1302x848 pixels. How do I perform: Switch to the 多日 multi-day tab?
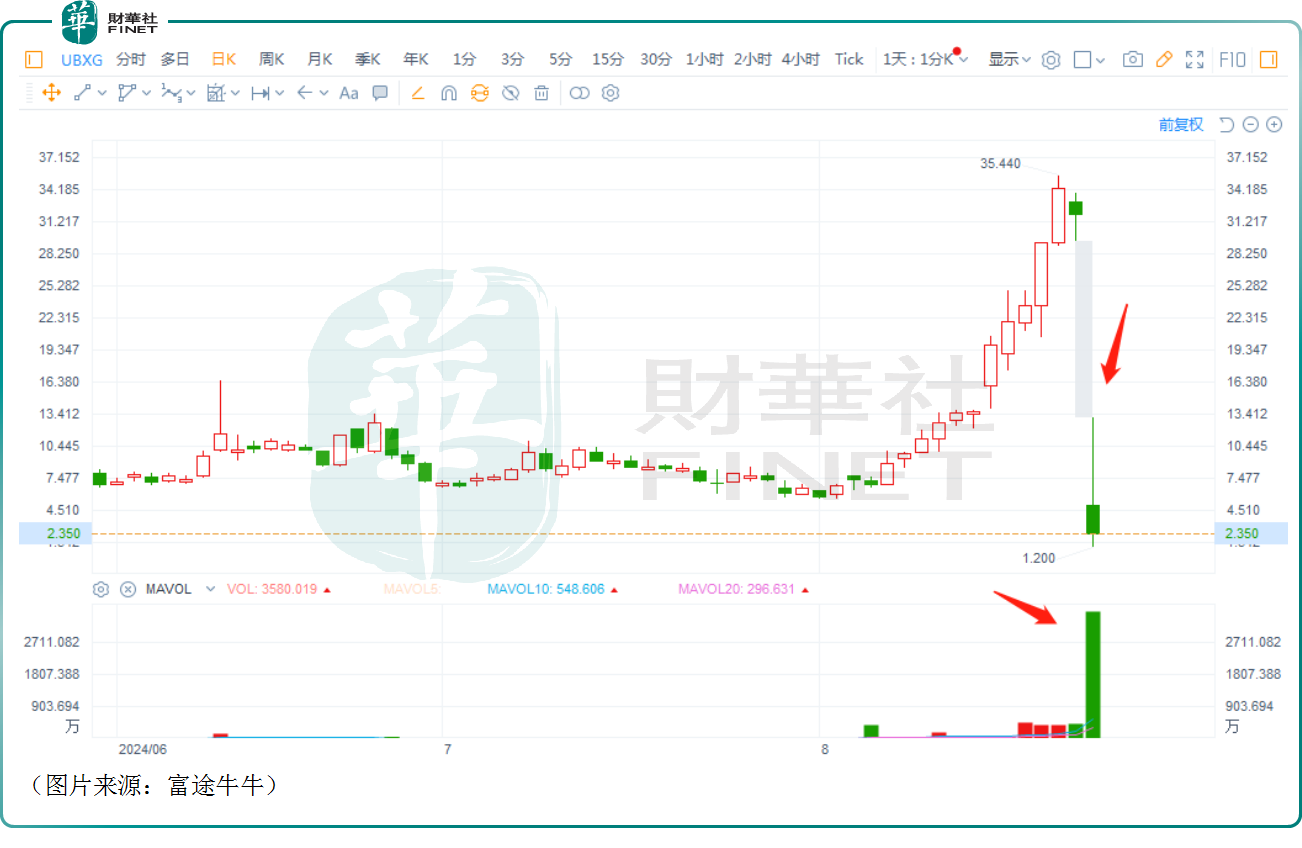[x=176, y=59]
